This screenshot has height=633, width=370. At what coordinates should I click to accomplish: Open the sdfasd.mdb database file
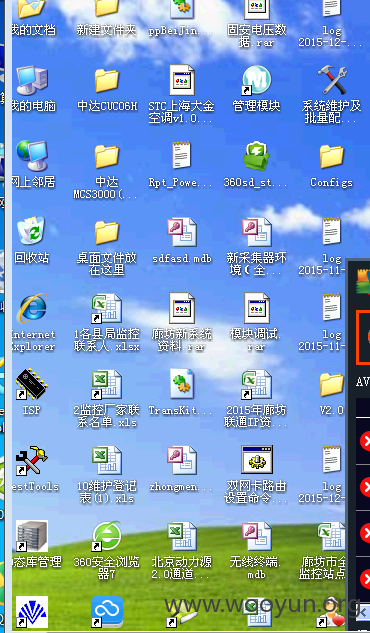point(182,232)
